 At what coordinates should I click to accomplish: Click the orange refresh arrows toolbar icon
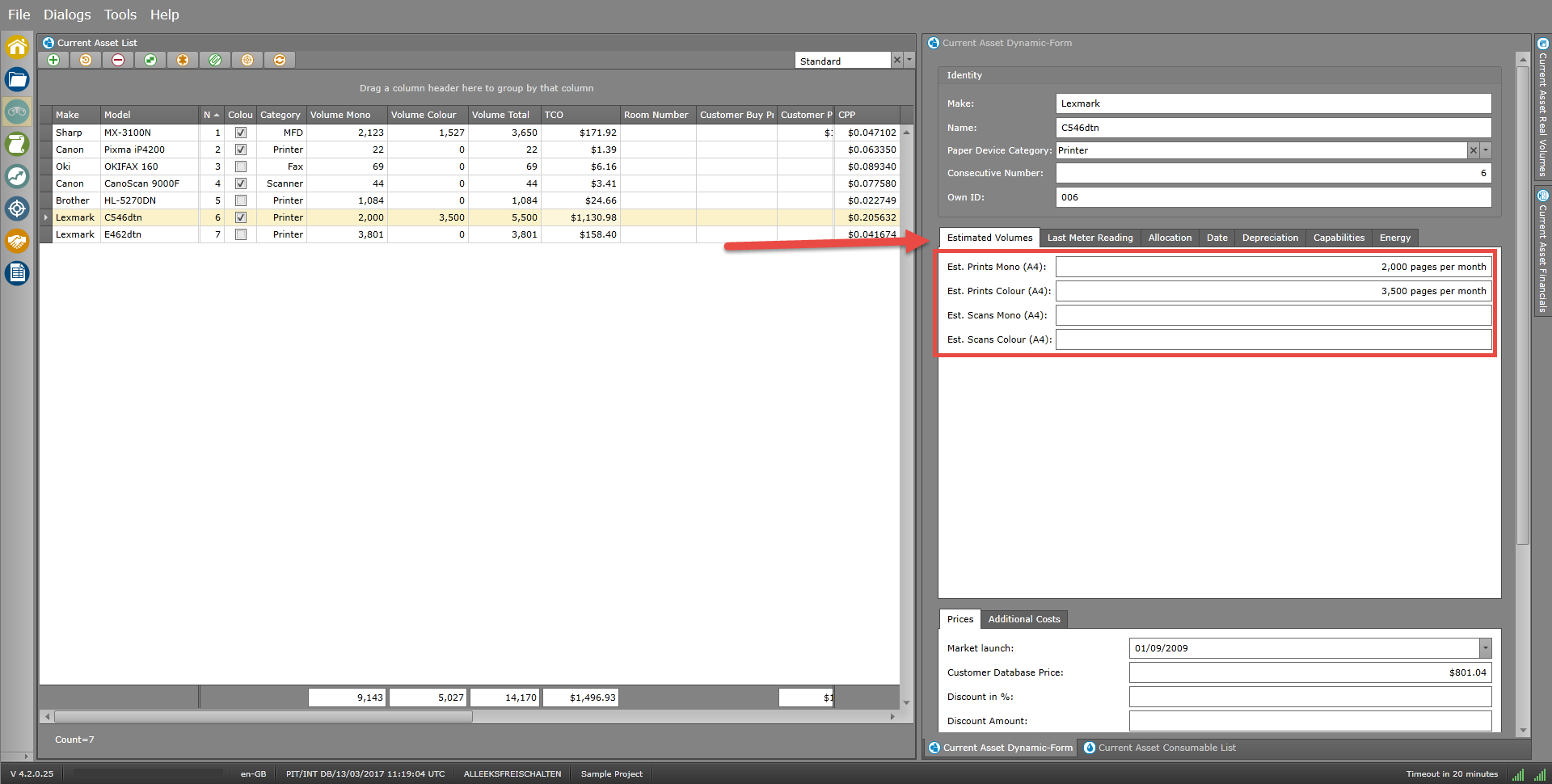(x=280, y=60)
